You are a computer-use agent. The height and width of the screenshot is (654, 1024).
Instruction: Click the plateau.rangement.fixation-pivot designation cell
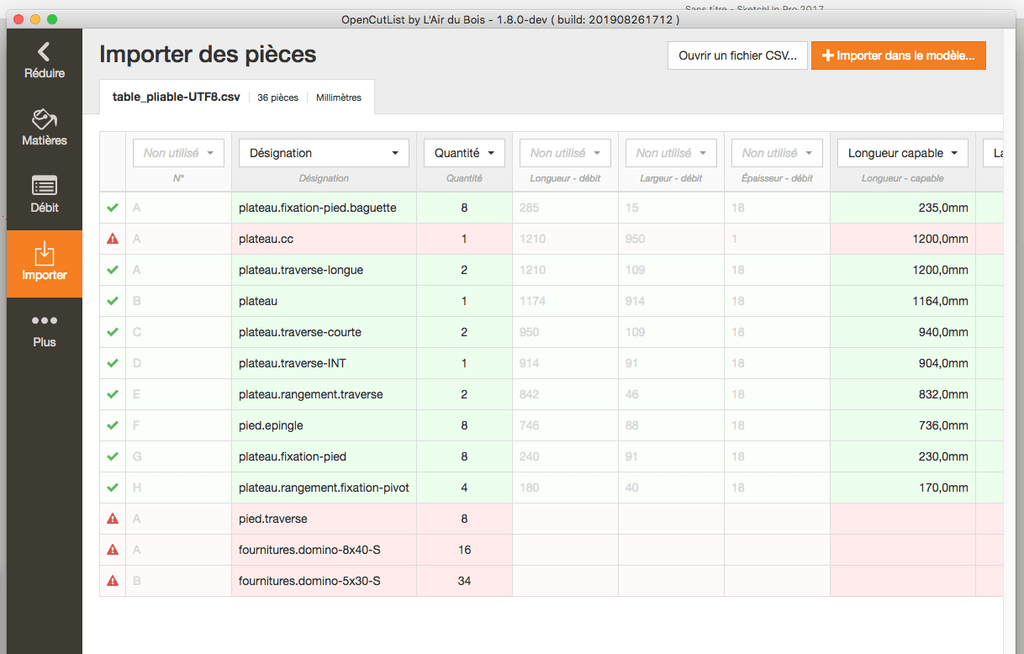(x=324, y=487)
